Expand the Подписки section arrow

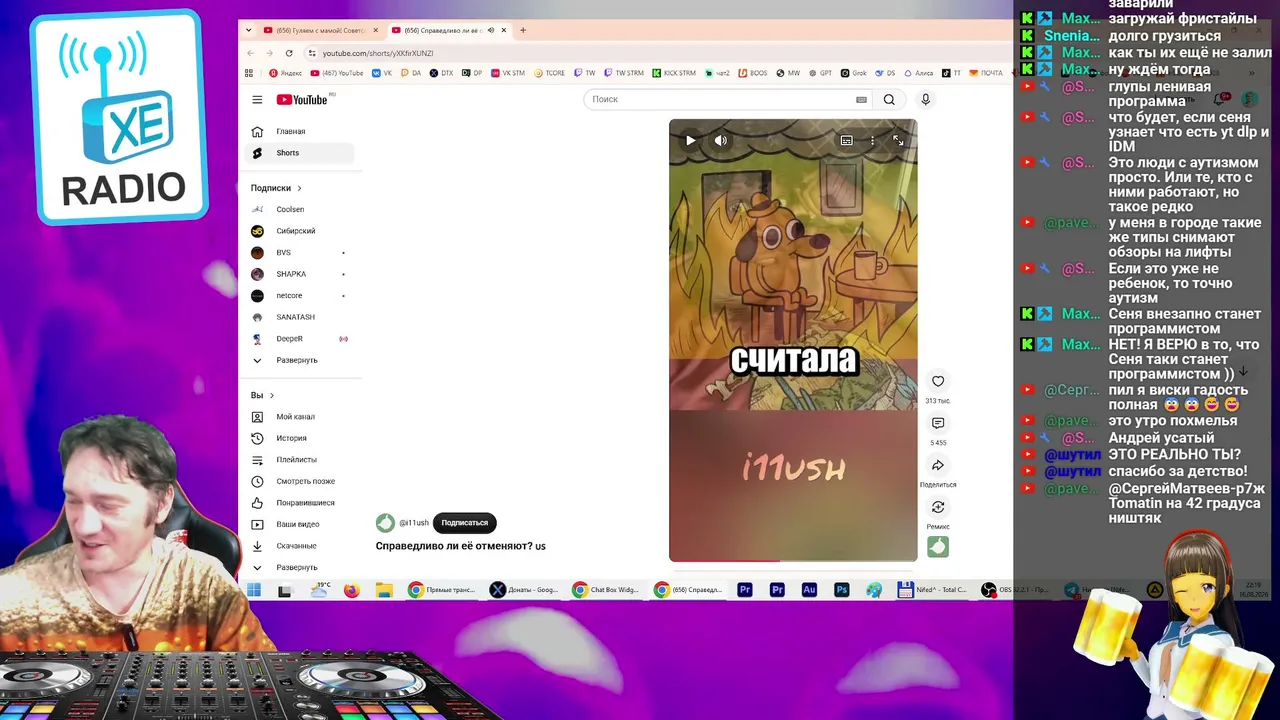(299, 188)
